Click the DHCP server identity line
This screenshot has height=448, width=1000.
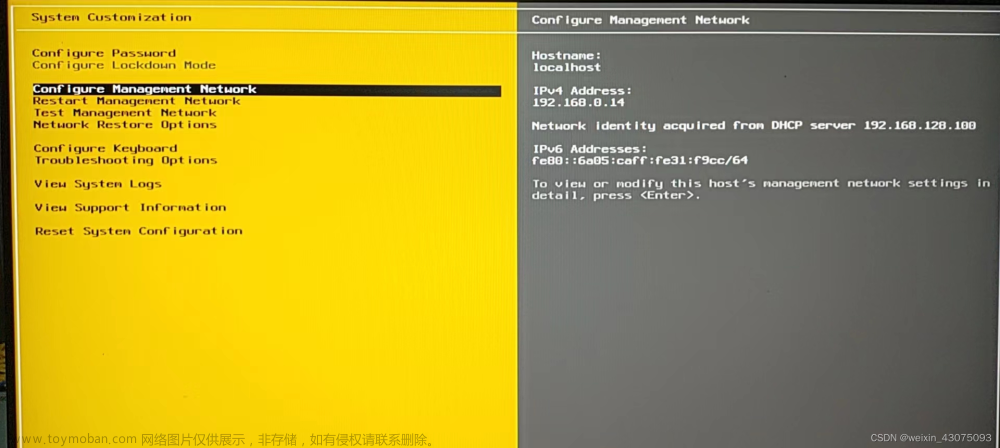point(754,126)
